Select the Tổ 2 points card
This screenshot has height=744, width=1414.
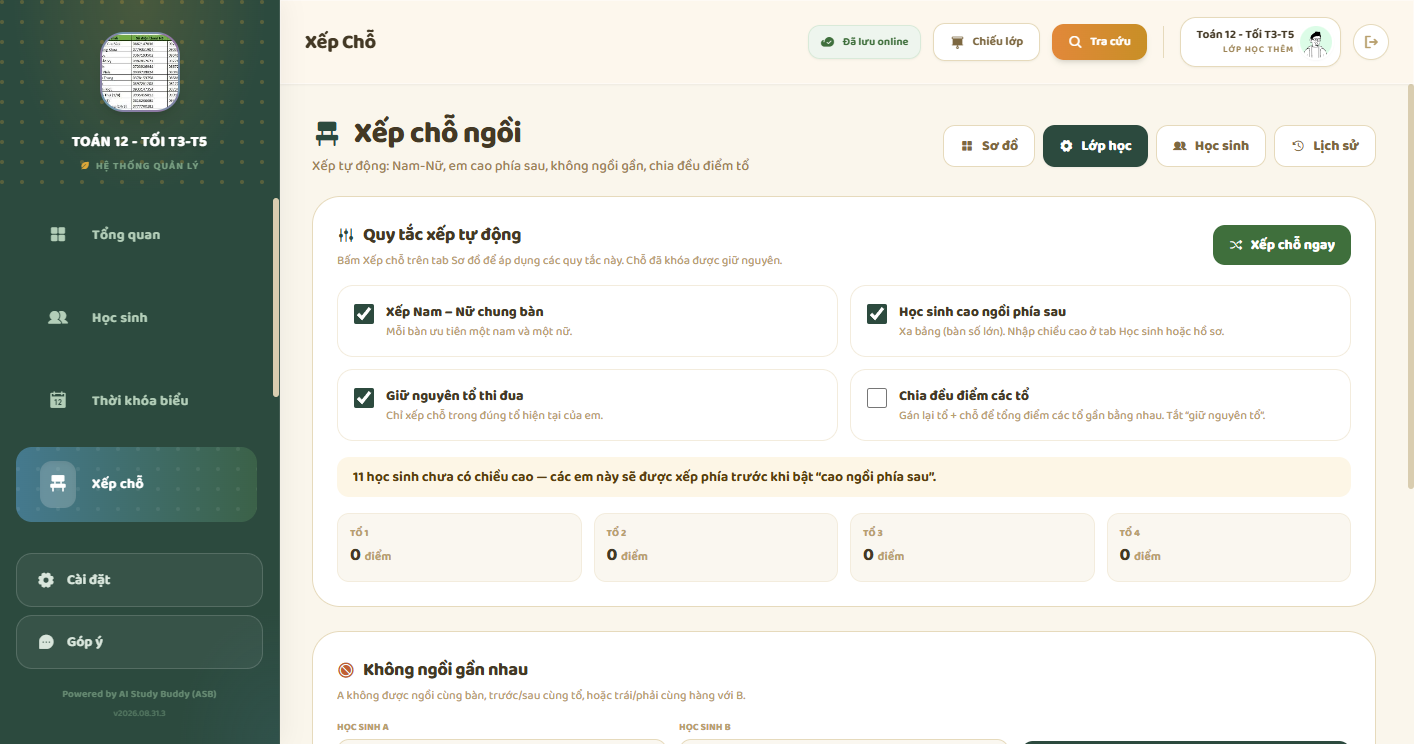click(716, 547)
